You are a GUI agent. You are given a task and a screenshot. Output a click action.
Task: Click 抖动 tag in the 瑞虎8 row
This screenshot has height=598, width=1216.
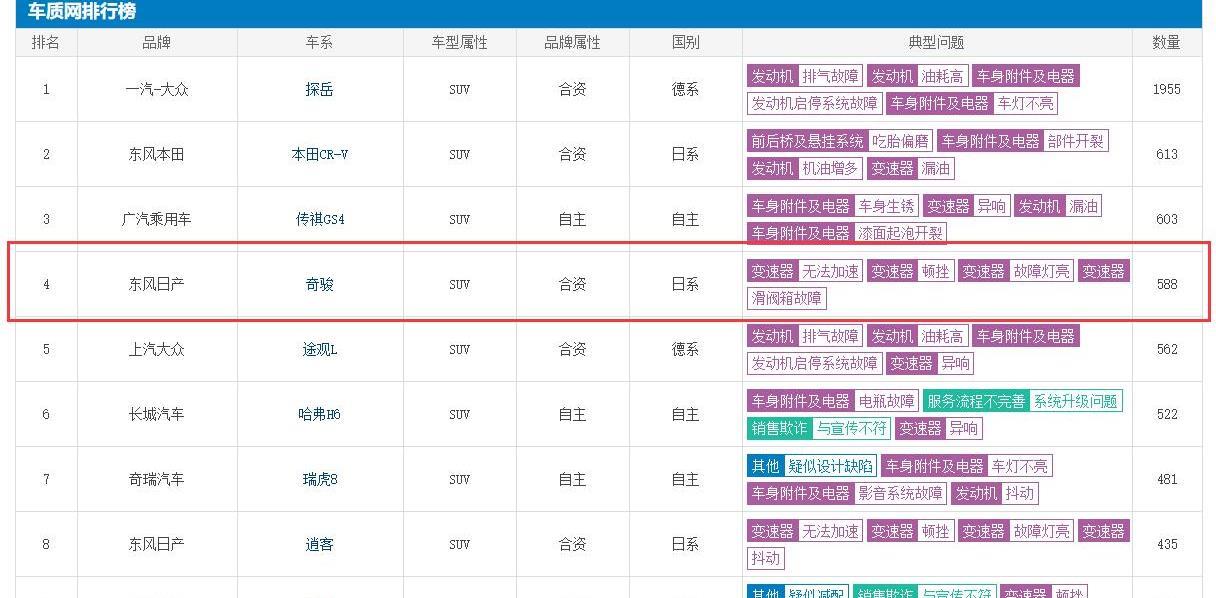[1019, 493]
